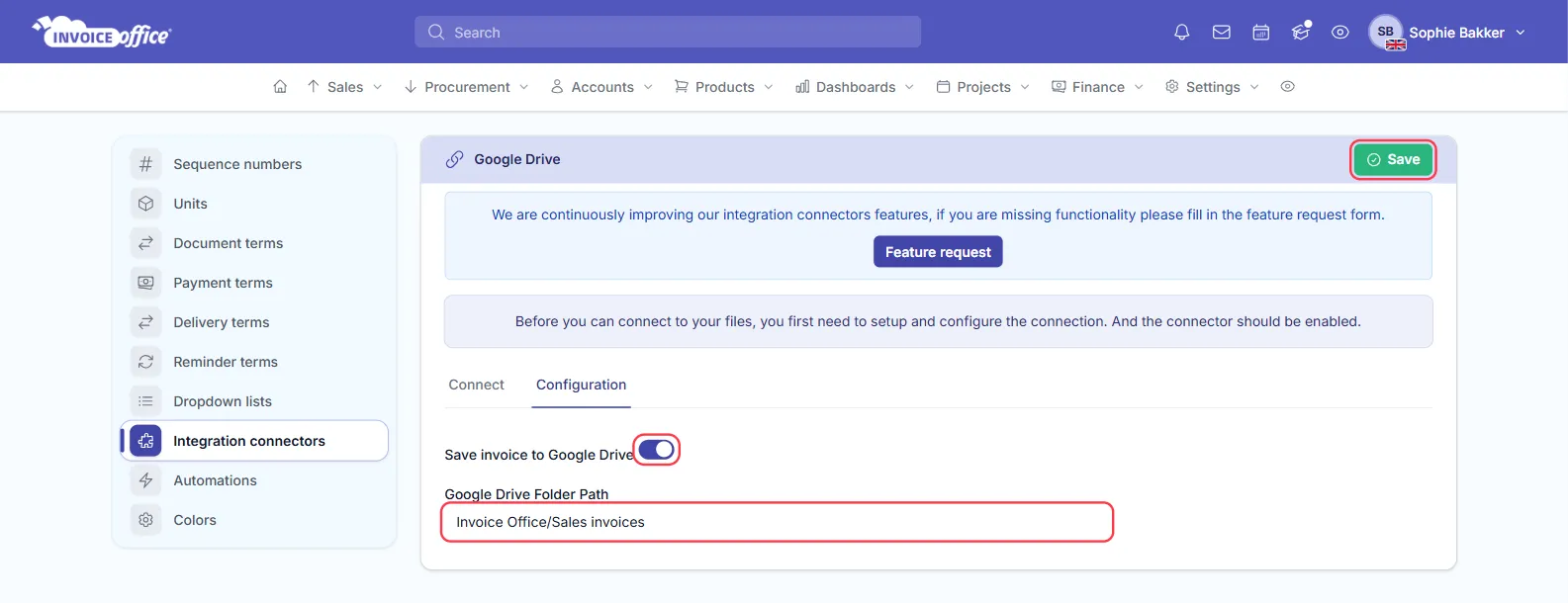Click the SB user avatar
Viewport: 1568px width, 603px height.
[x=1386, y=33]
